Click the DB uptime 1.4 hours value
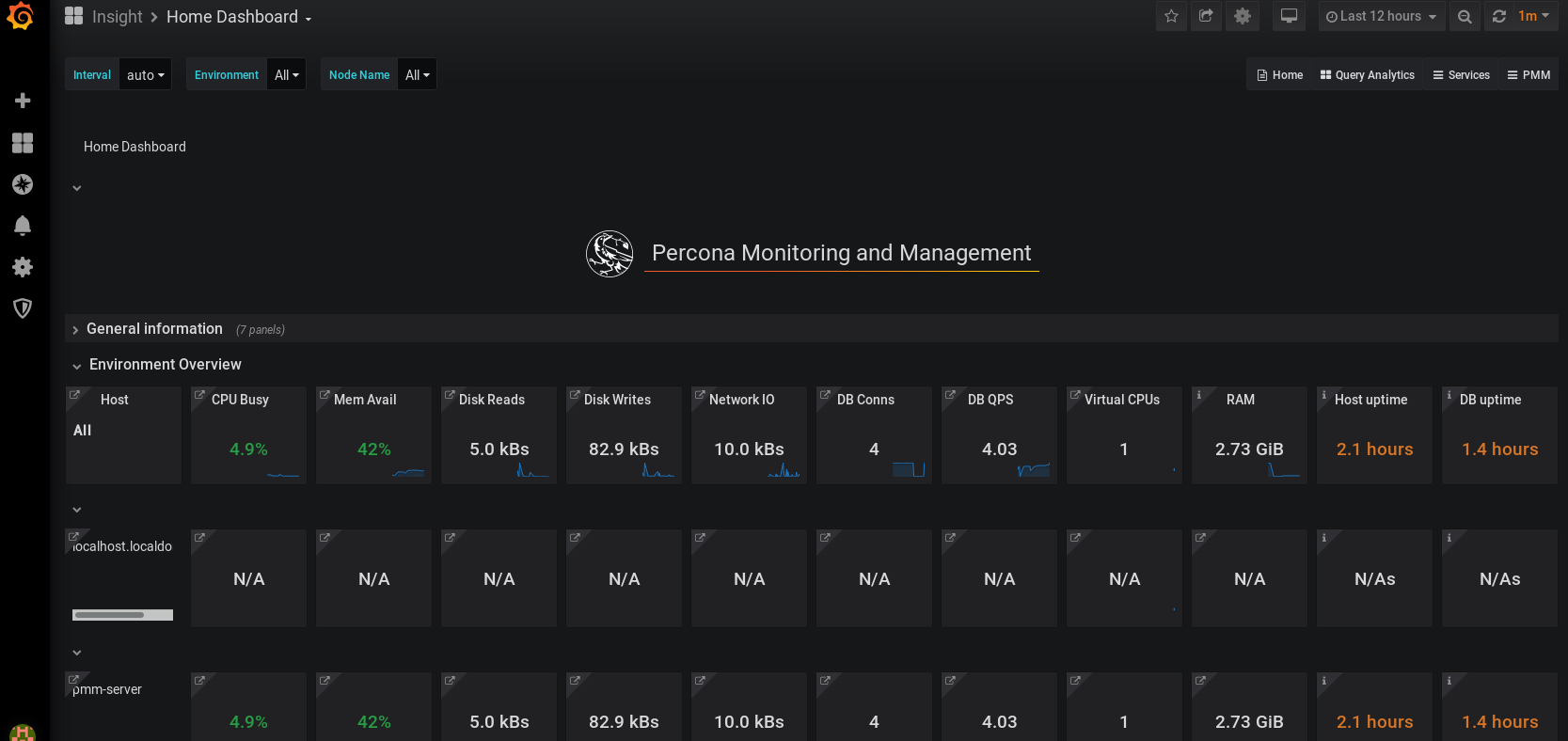 [1499, 449]
